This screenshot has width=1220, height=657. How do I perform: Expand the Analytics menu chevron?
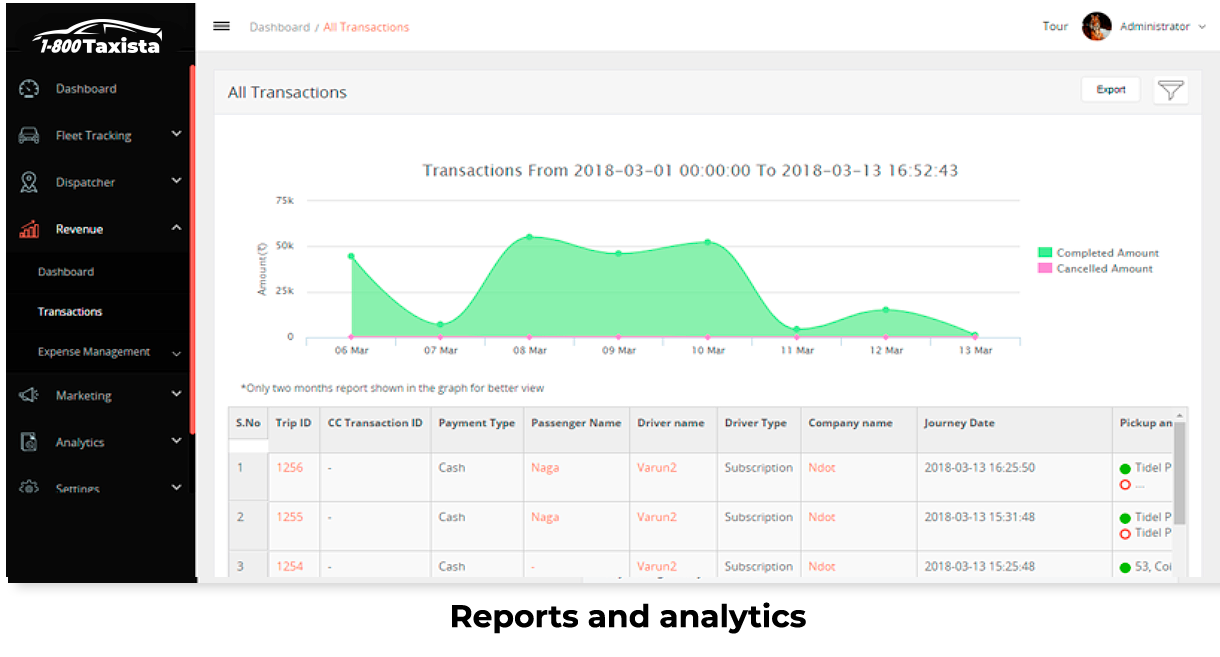pyautogui.click(x=176, y=441)
